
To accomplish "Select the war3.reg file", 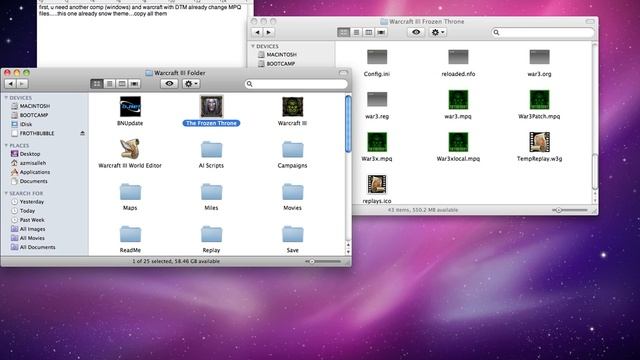I will pos(377,100).
